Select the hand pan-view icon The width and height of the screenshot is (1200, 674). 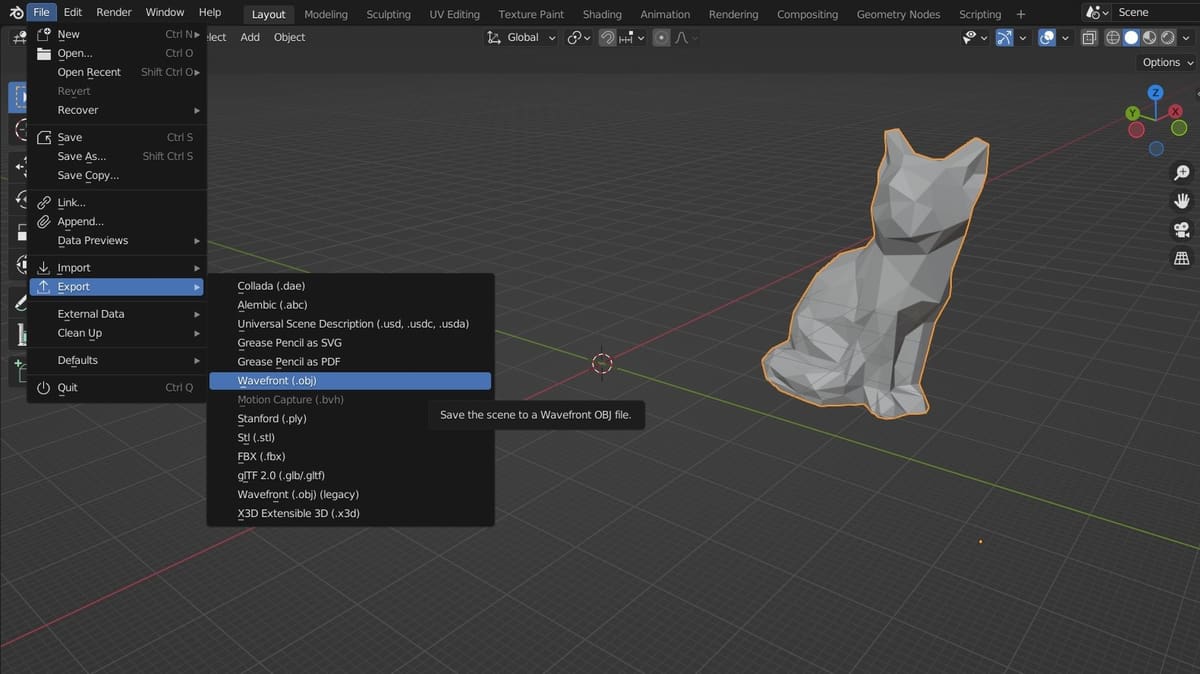pyautogui.click(x=1181, y=201)
